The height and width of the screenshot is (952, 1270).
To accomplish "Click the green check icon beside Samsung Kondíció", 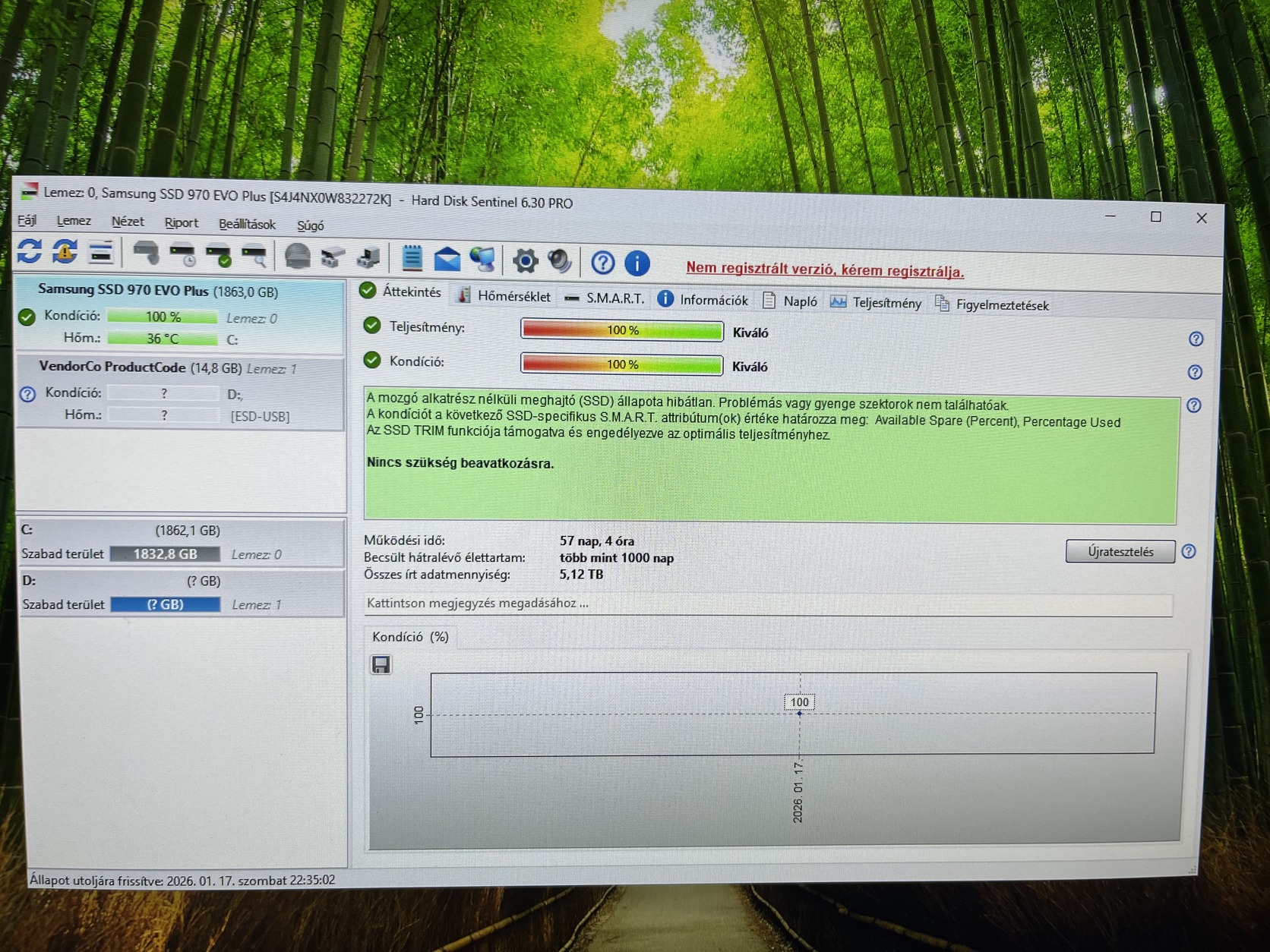I will click(27, 317).
